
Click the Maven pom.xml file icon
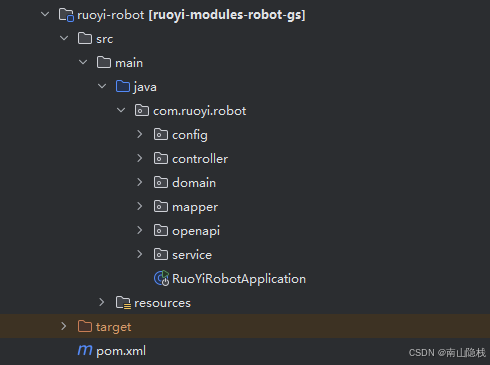pyautogui.click(x=85, y=350)
